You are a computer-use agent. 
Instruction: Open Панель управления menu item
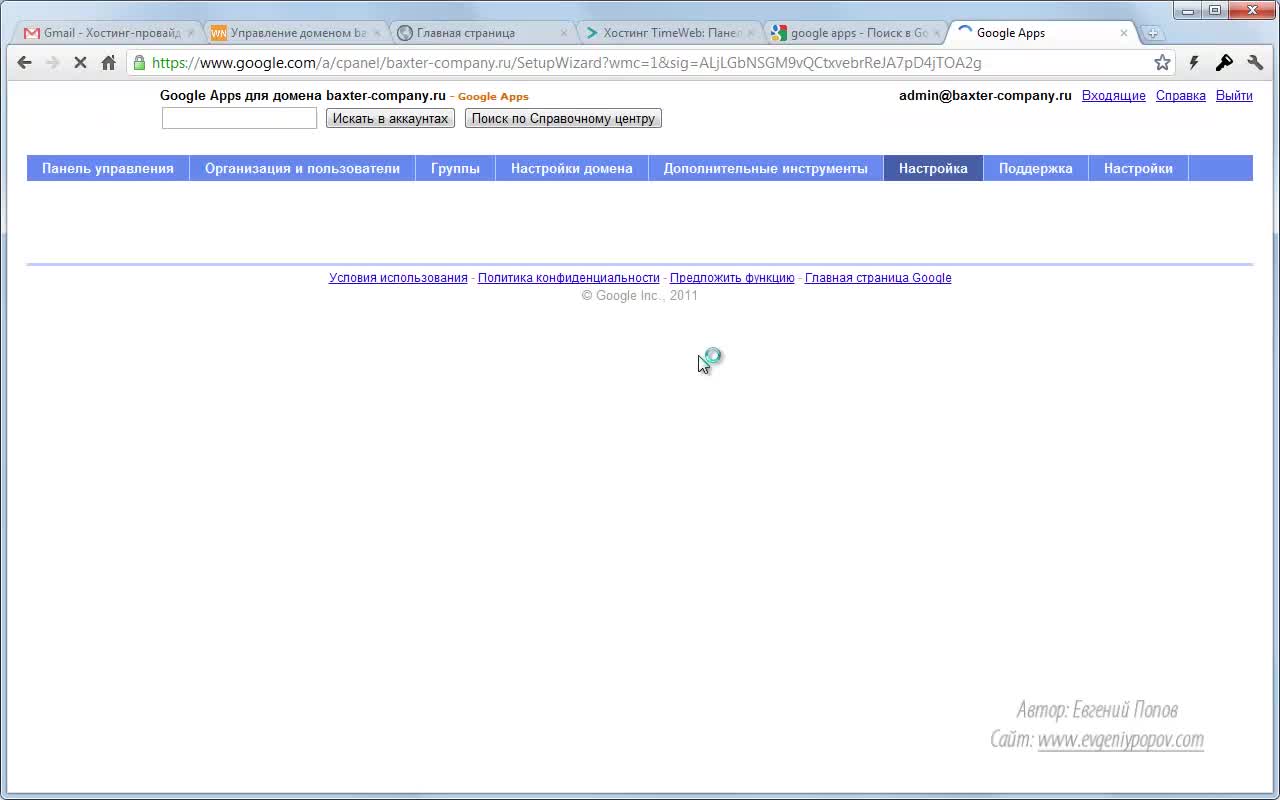[108, 168]
